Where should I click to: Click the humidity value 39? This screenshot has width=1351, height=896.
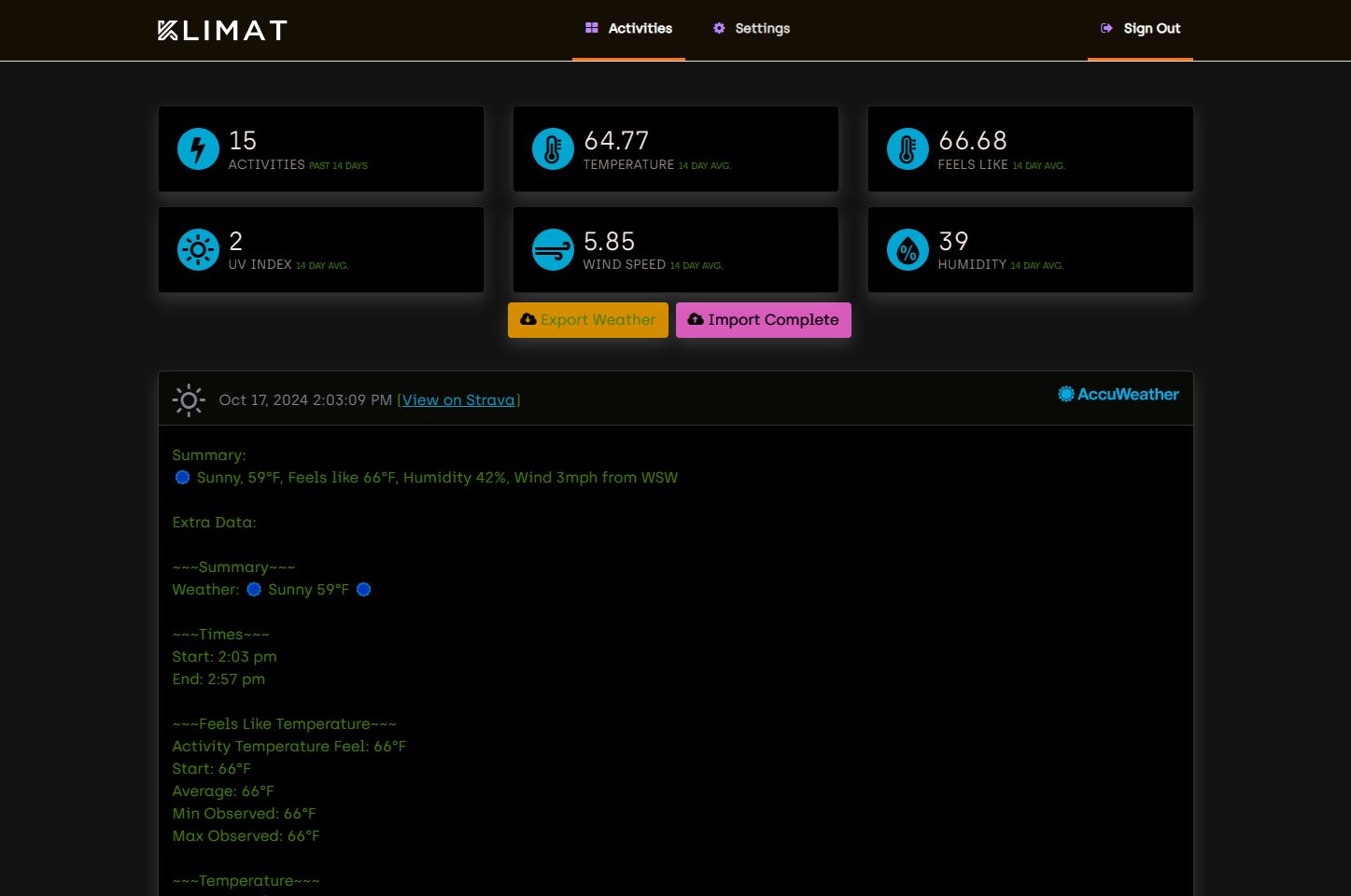[x=953, y=241]
